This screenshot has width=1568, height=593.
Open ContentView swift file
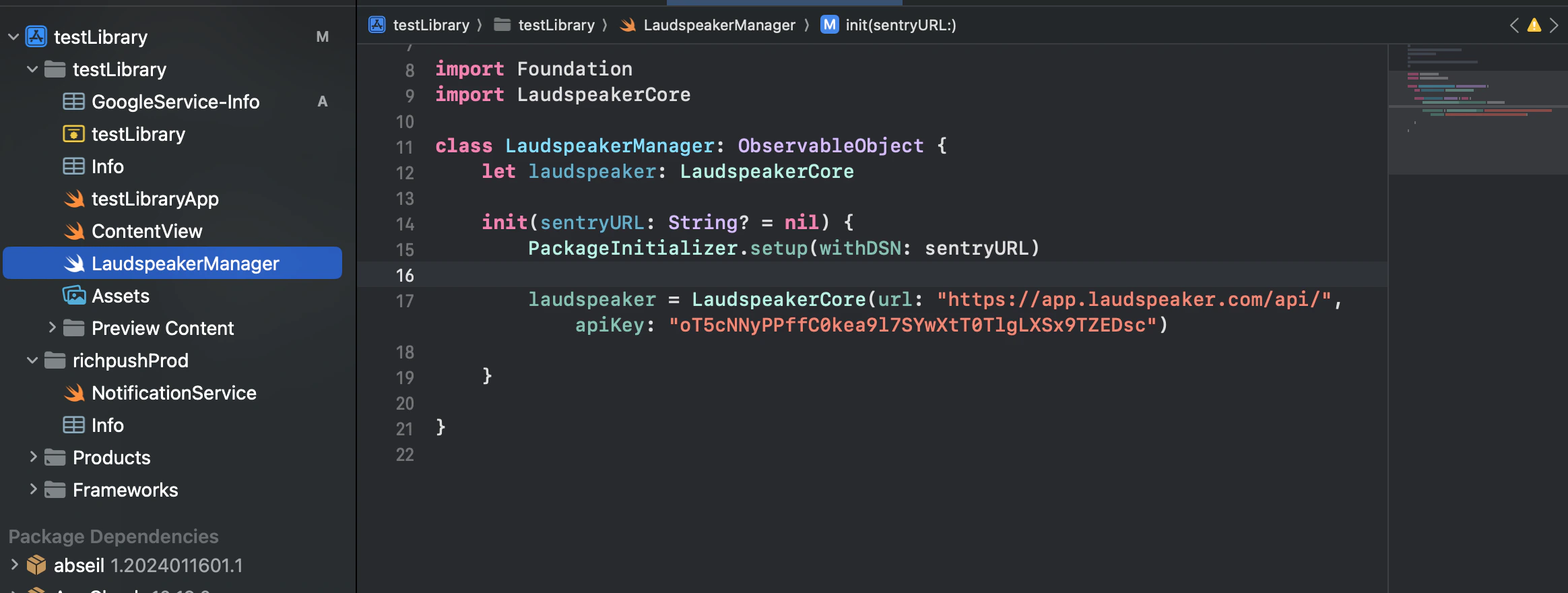pyautogui.click(x=147, y=231)
